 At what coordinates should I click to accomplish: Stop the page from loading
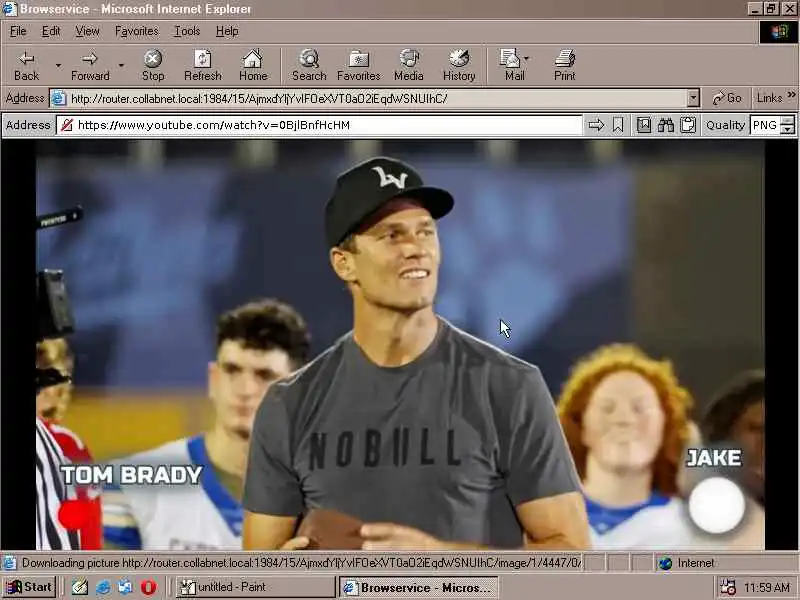point(153,65)
